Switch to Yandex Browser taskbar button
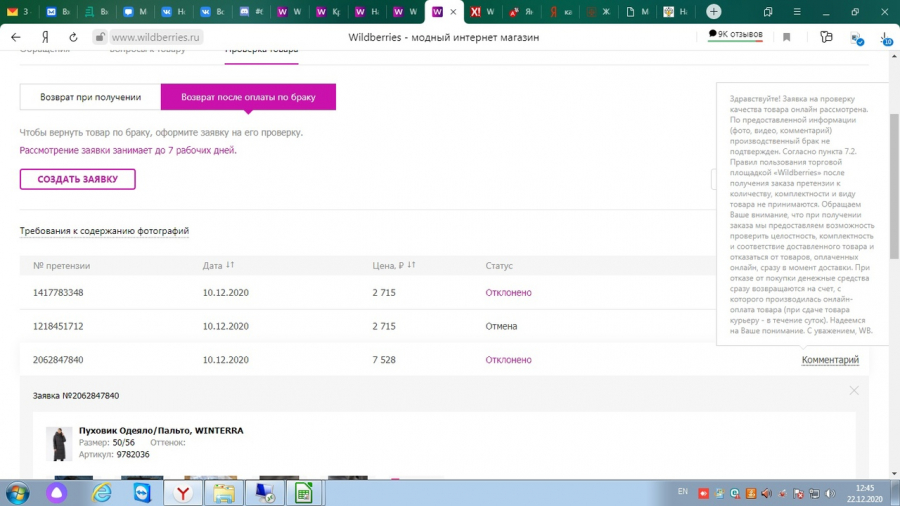This screenshot has width=900, height=506. pyautogui.click(x=183, y=493)
